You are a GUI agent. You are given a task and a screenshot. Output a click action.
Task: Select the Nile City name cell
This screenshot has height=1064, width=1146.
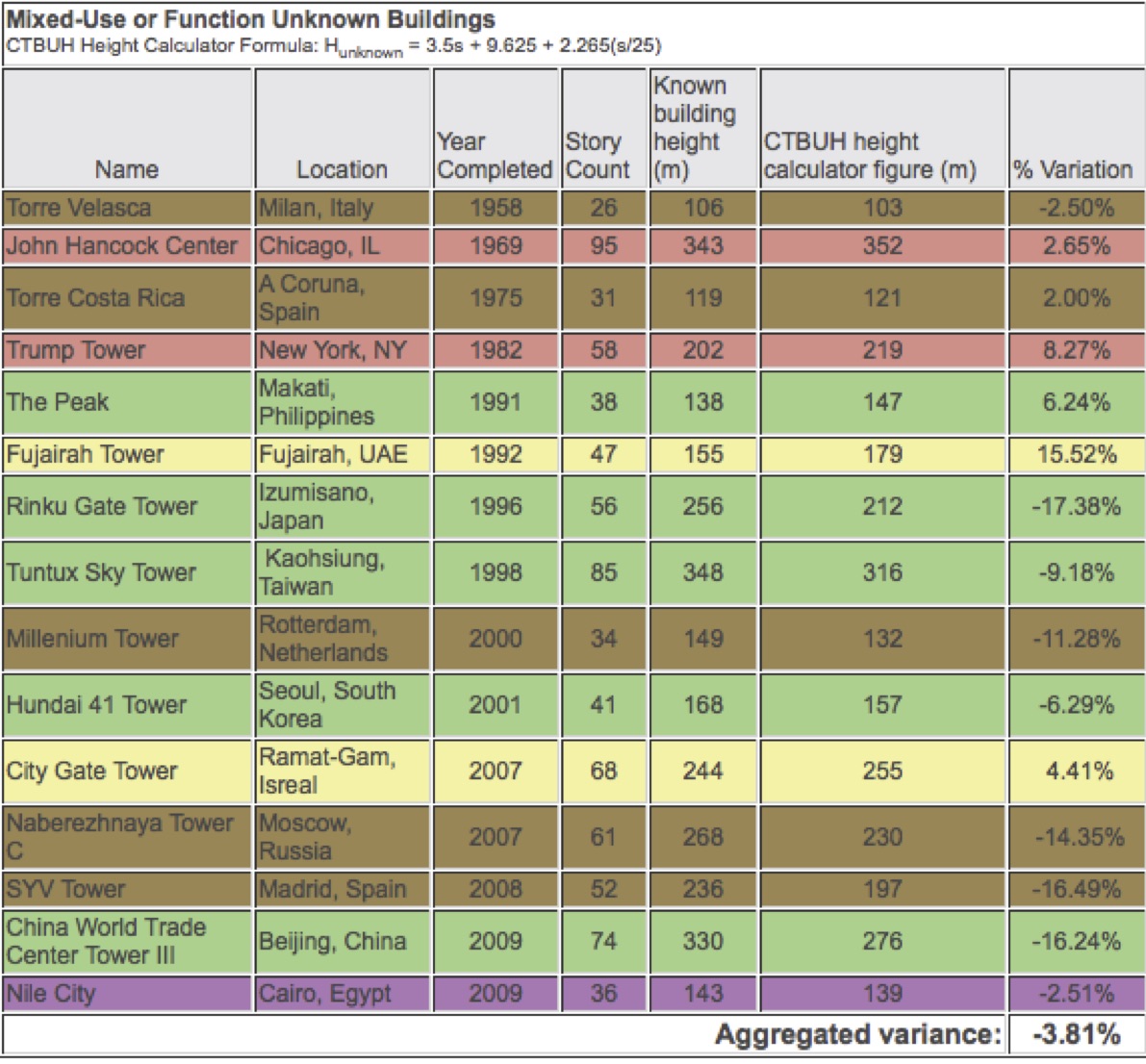coord(51,993)
